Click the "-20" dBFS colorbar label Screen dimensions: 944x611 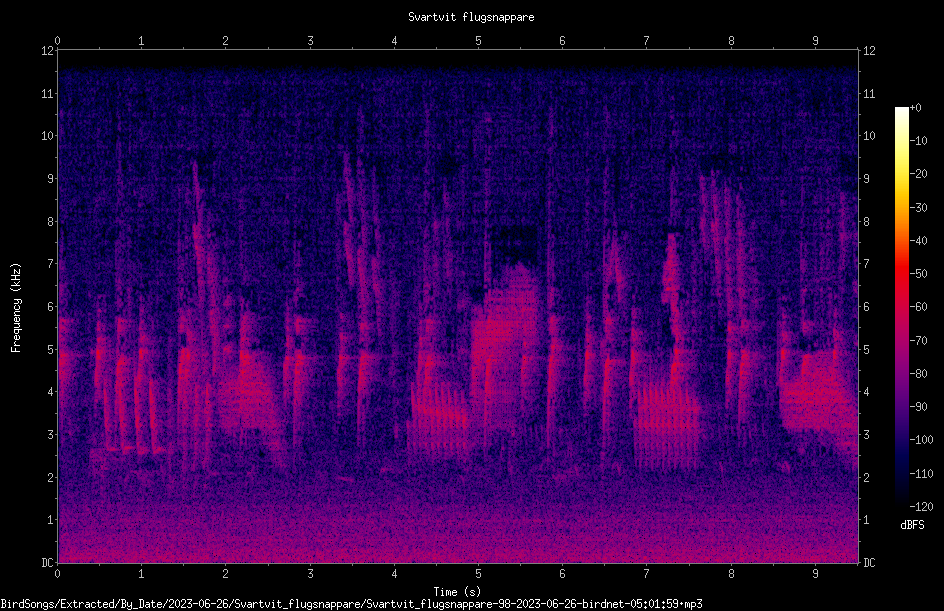pos(918,174)
